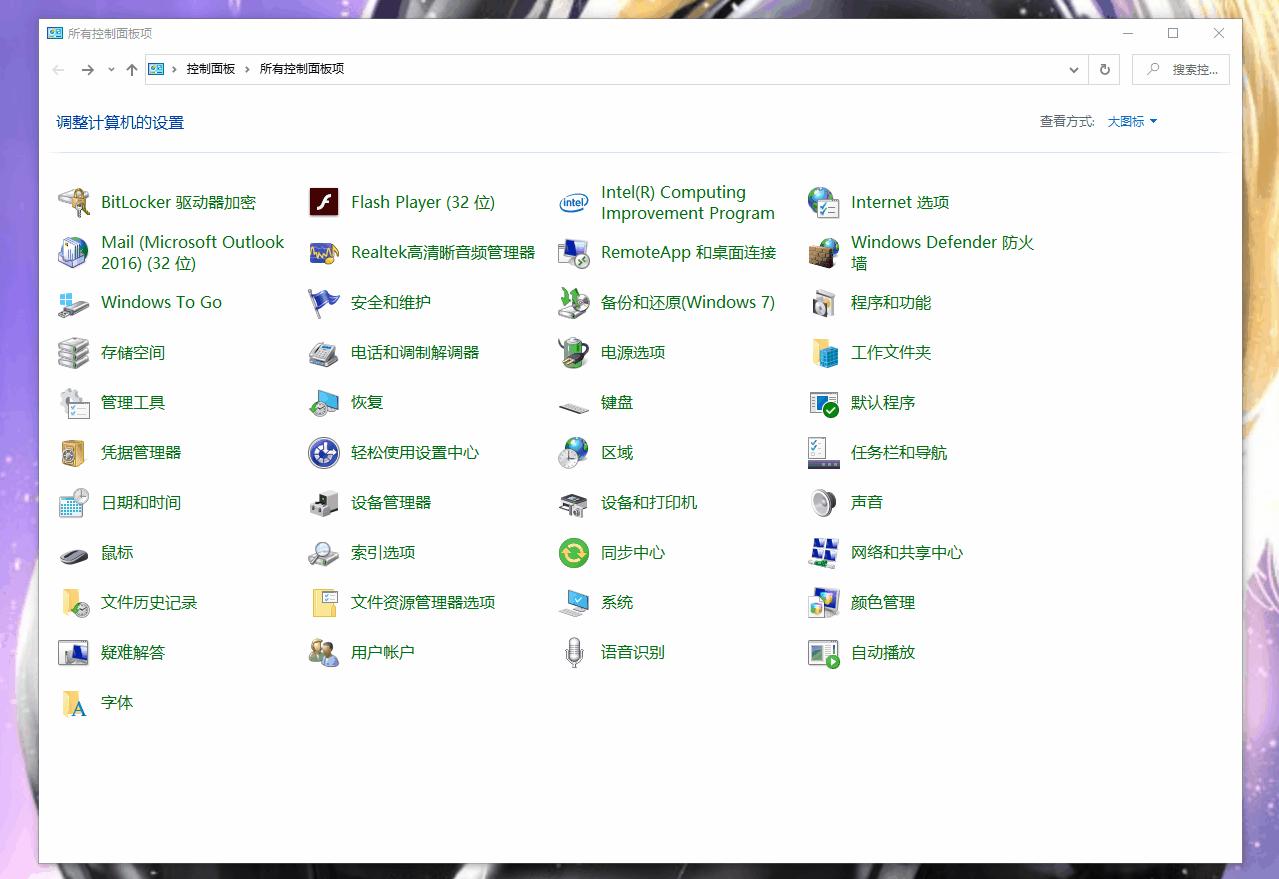The height and width of the screenshot is (879, 1279).
Task: Open the 大图标 view mode dropdown
Action: point(1132,122)
